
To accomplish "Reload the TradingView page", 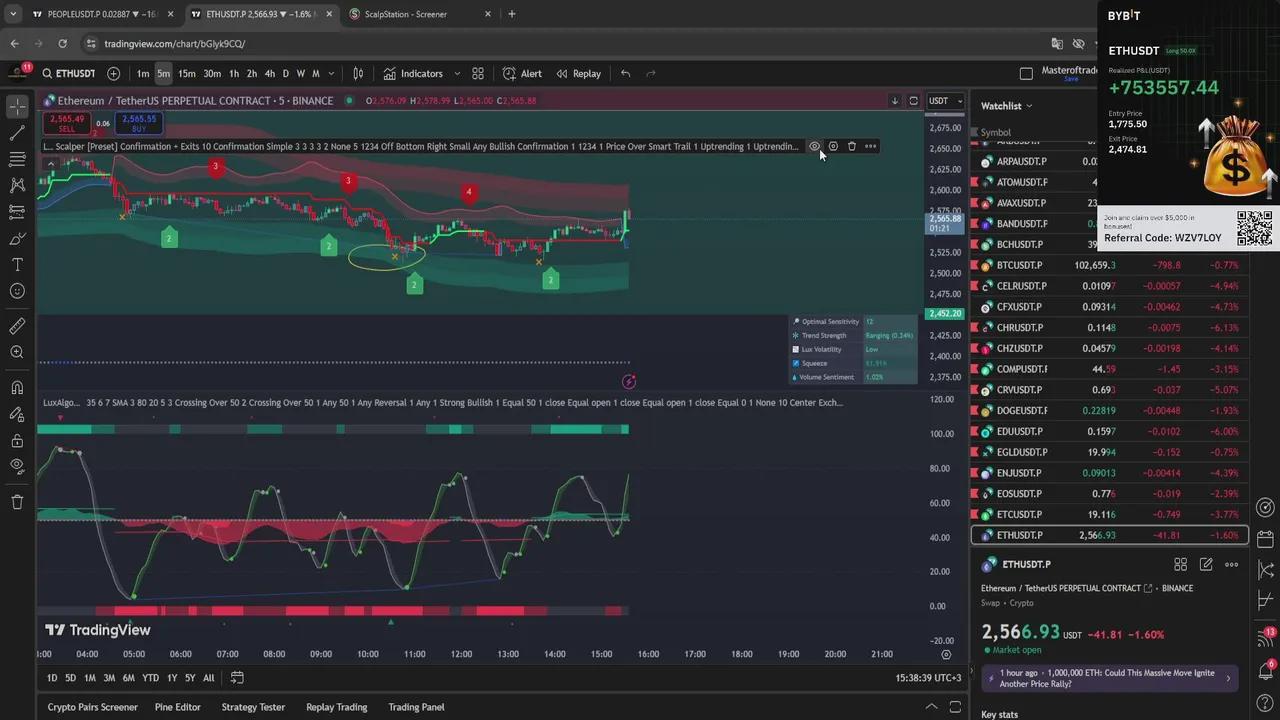I will [x=62, y=44].
